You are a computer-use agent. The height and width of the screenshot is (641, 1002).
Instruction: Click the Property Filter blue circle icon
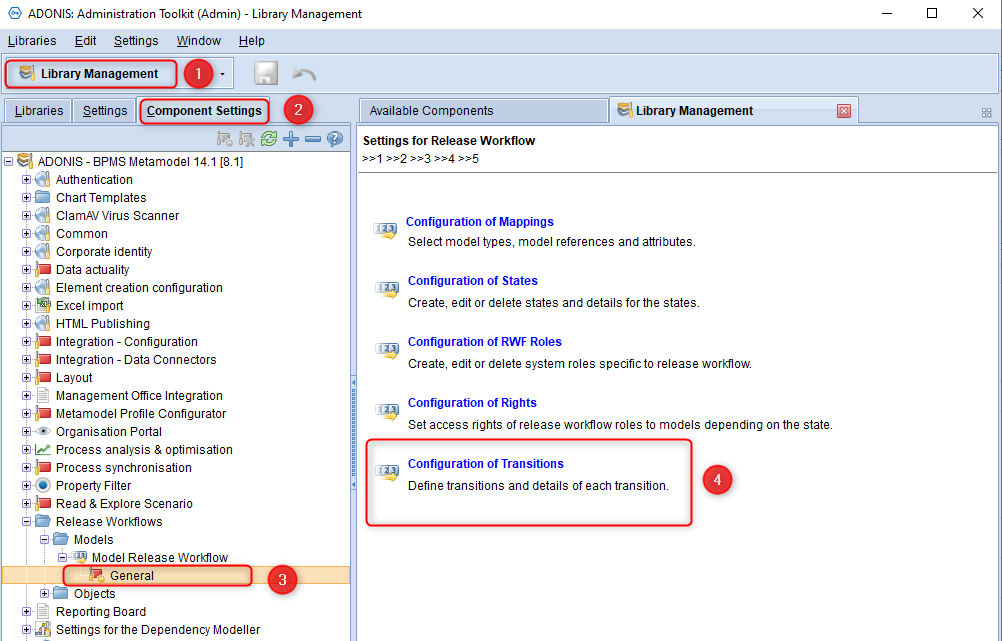click(x=43, y=485)
